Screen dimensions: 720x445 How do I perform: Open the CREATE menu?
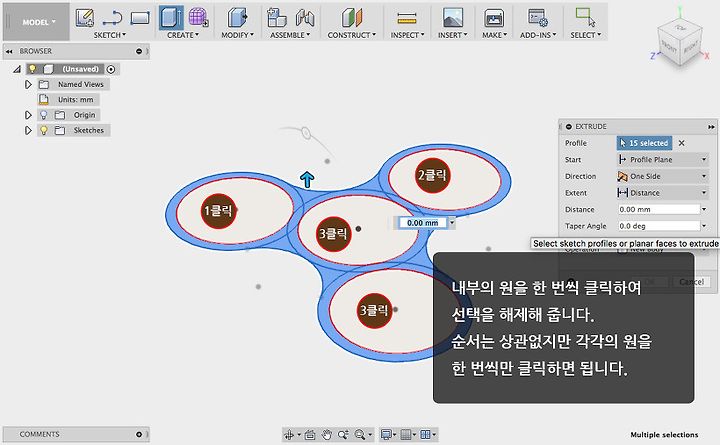point(183,35)
